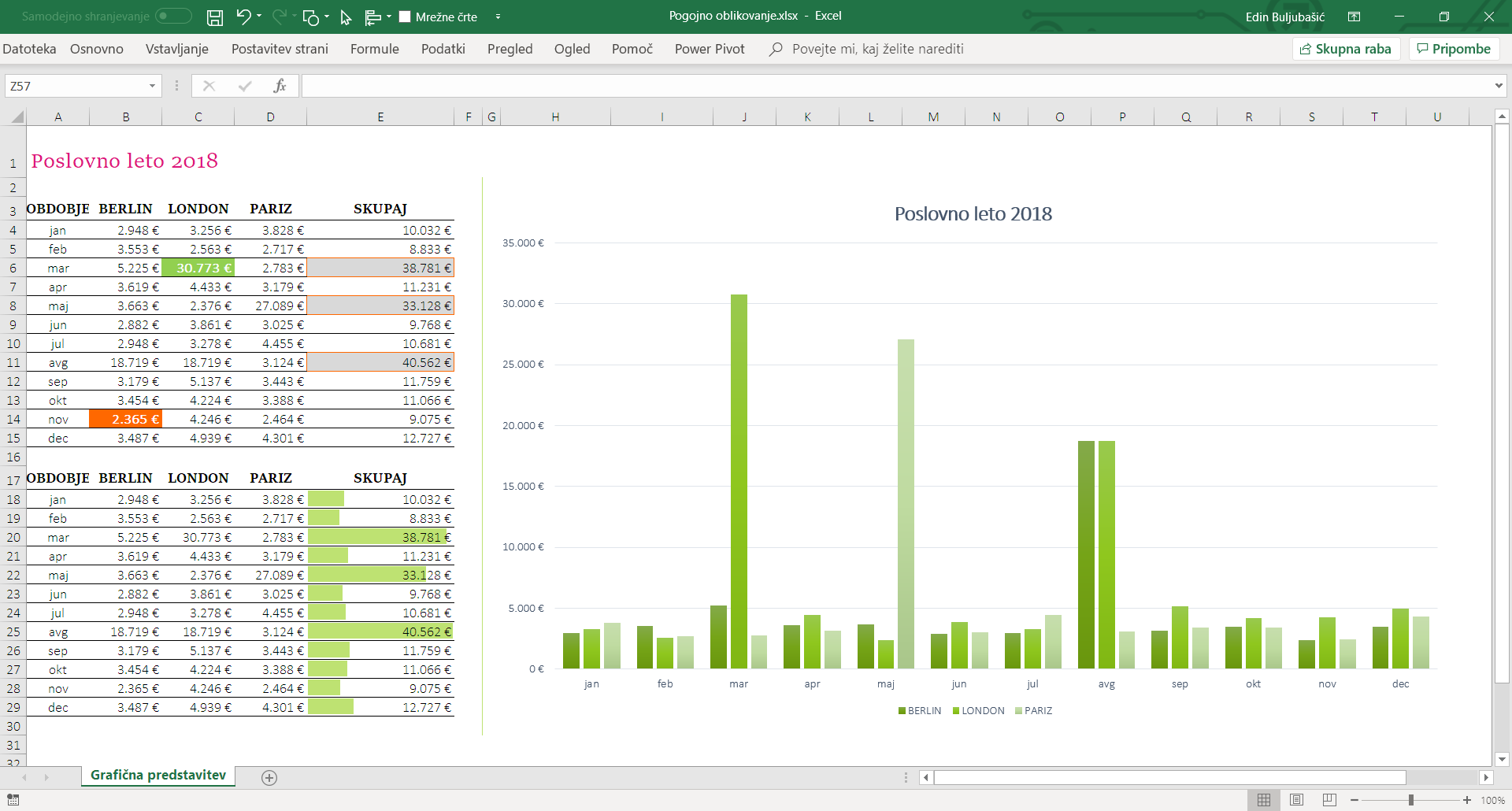
Task: Click the Ribbon display options icon
Action: (x=1354, y=17)
